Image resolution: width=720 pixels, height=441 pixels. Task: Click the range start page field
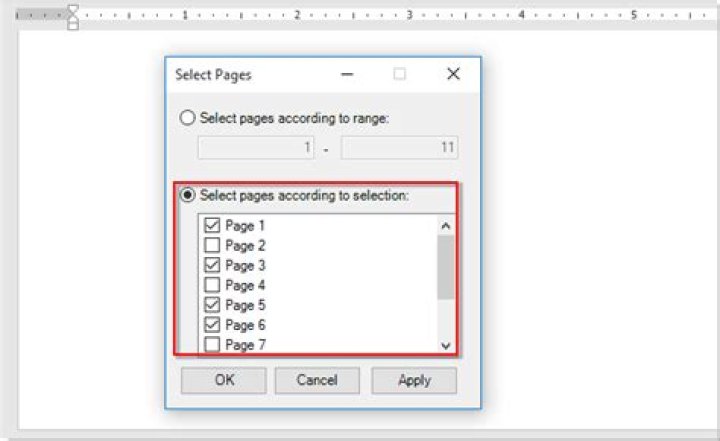pyautogui.click(x=256, y=148)
